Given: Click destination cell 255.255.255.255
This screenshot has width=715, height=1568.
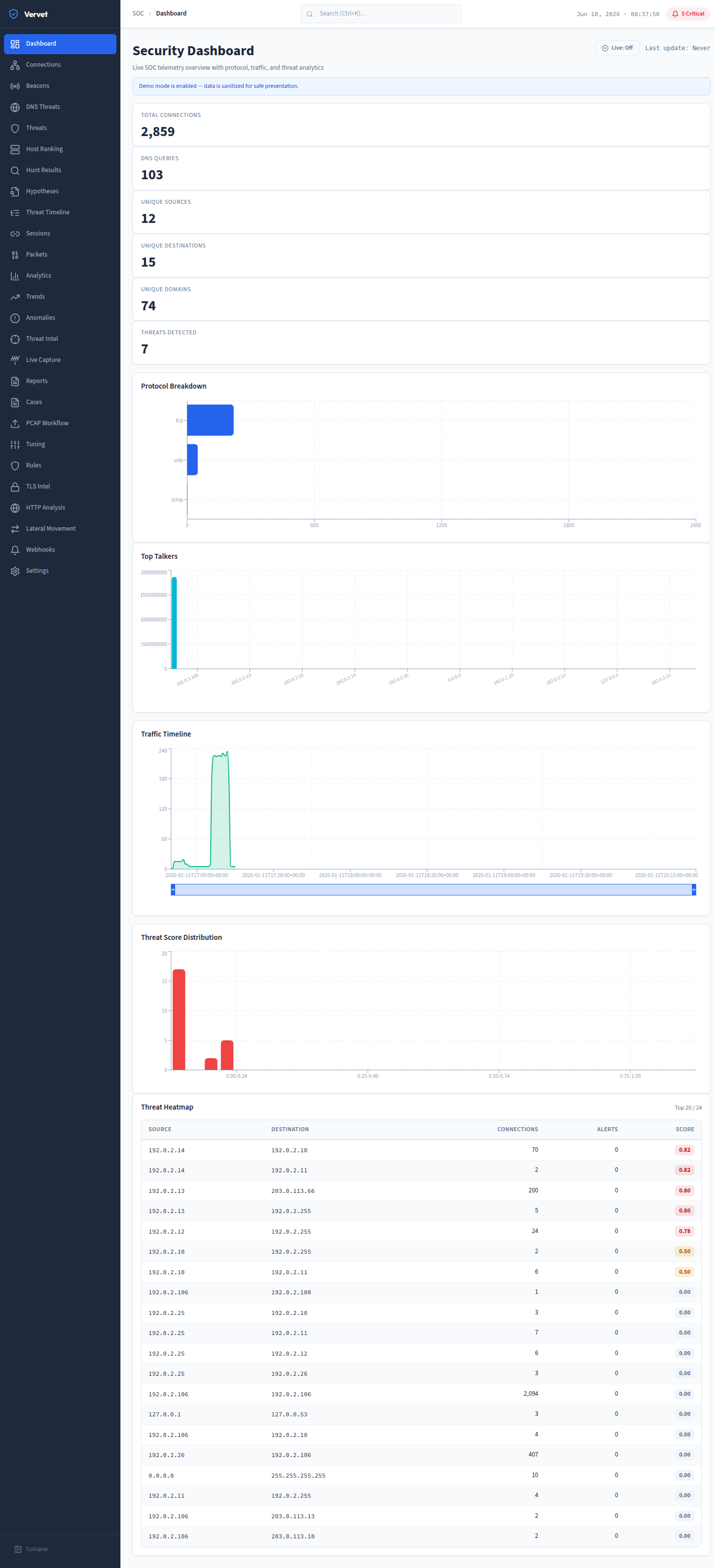Looking at the screenshot, I should point(298,1476).
